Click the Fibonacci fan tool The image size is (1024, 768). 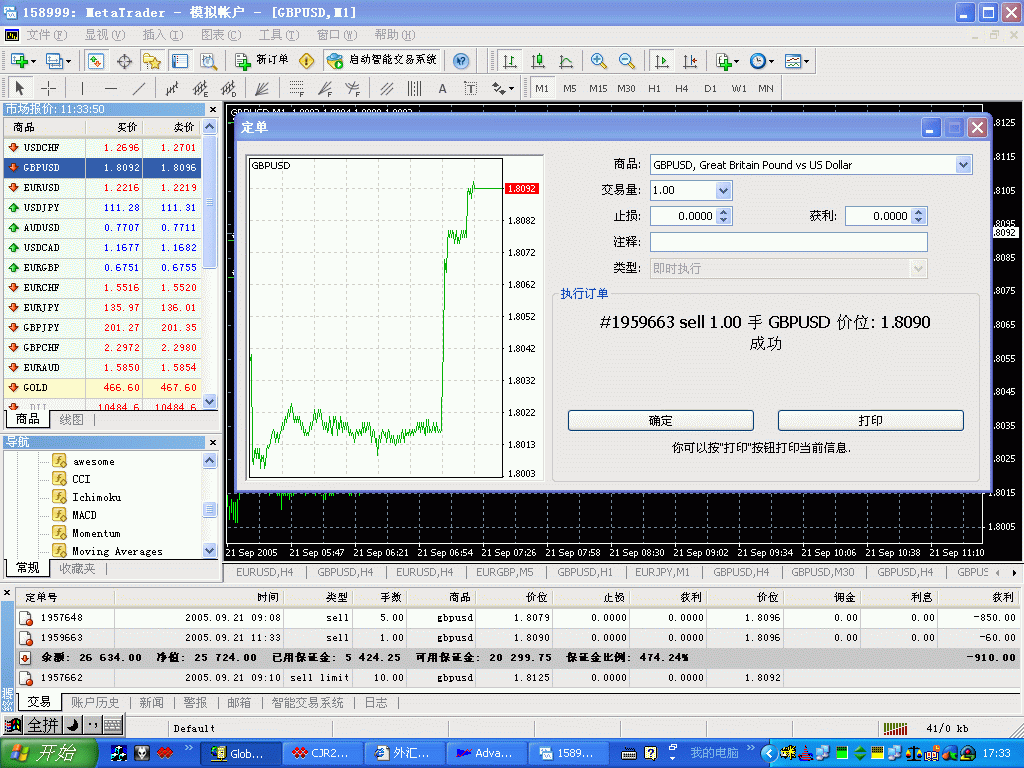327,88
